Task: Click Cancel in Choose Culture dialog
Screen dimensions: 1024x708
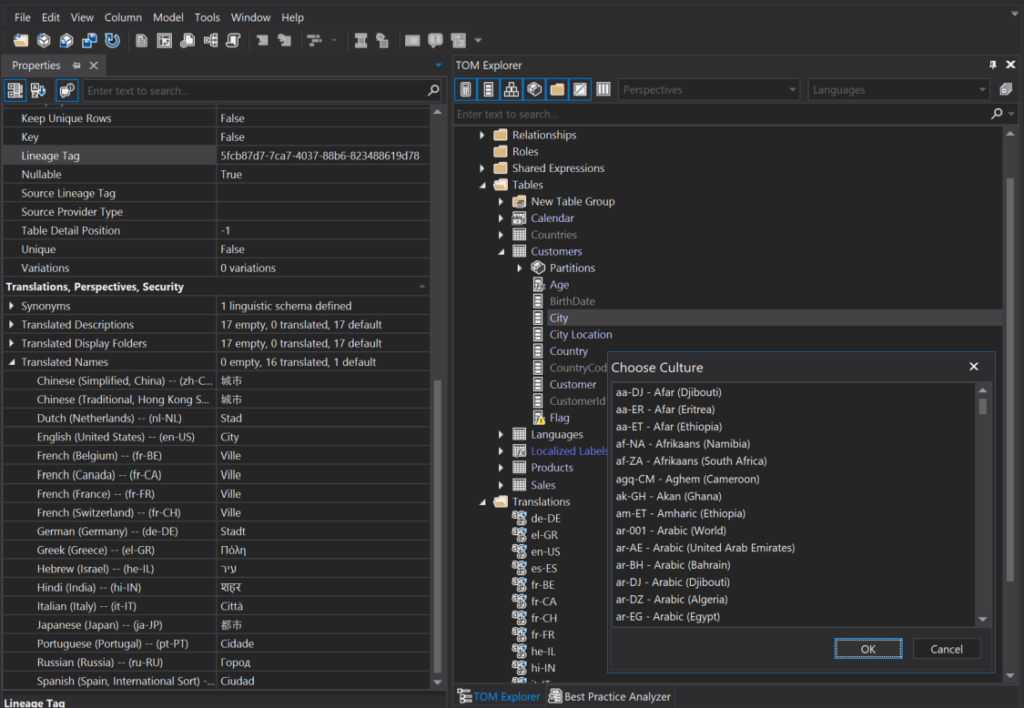Action: click(946, 649)
